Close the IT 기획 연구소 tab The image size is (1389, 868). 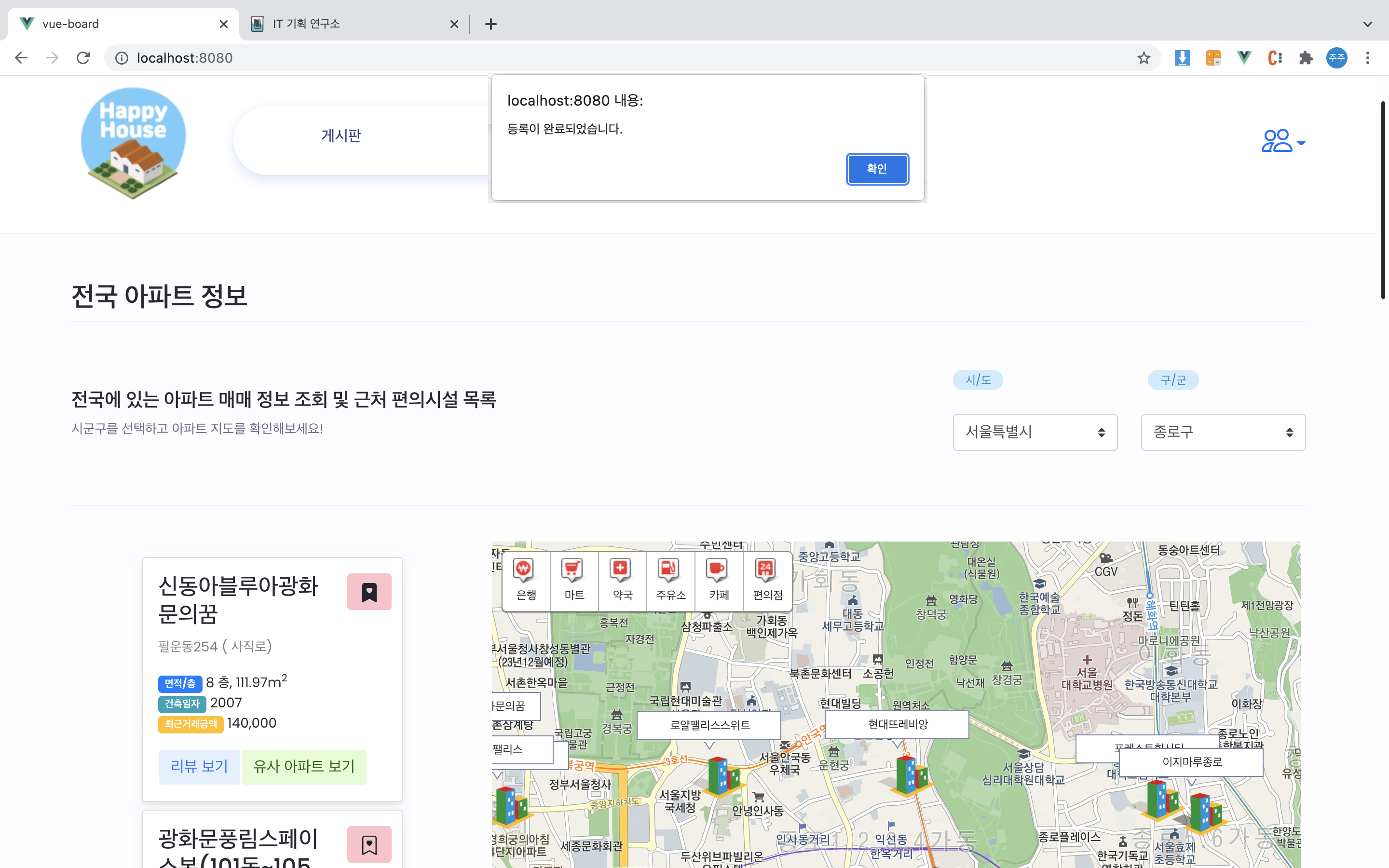[453, 24]
